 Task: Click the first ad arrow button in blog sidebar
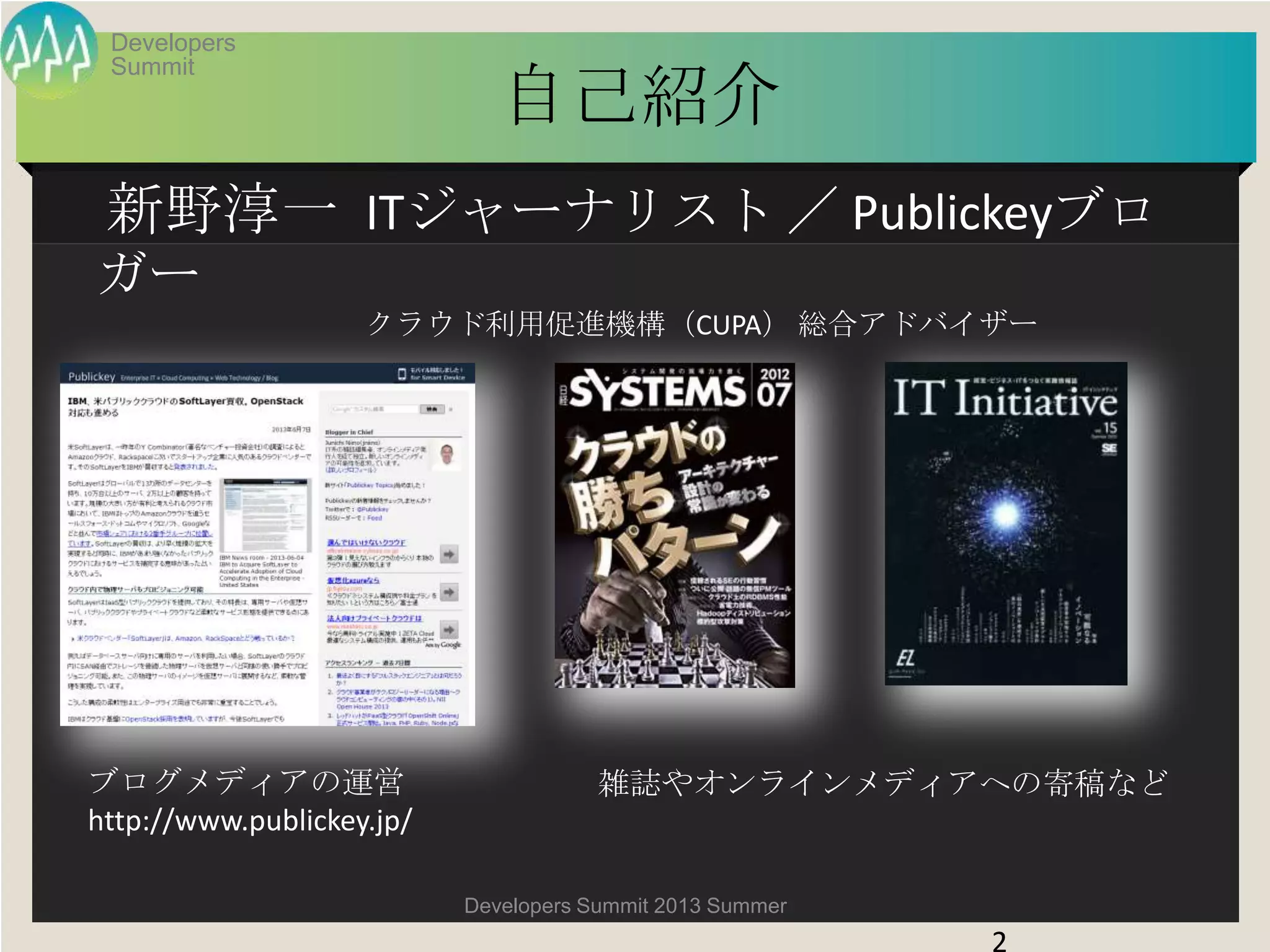pos(449,553)
